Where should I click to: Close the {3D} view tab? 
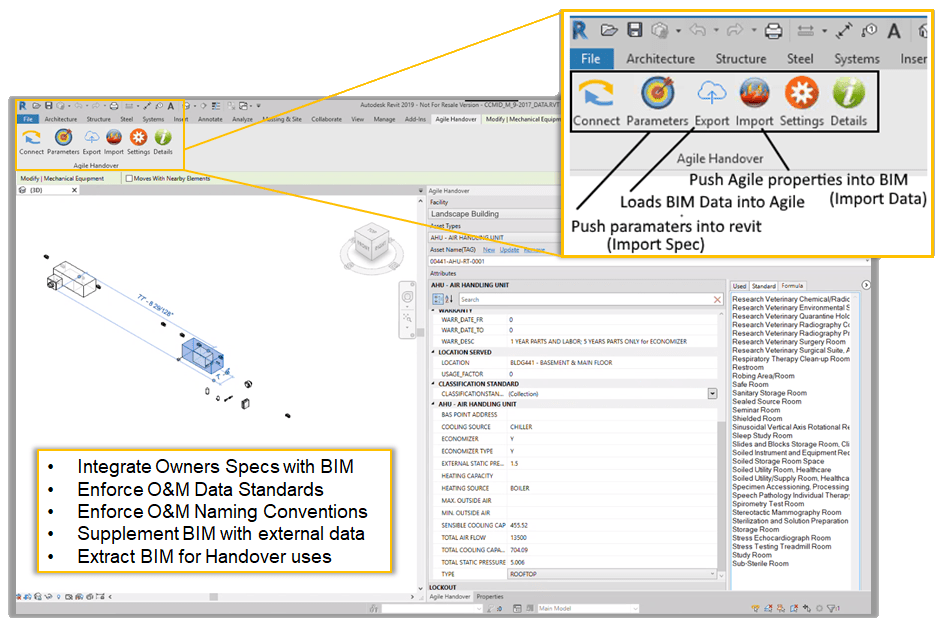(75, 190)
